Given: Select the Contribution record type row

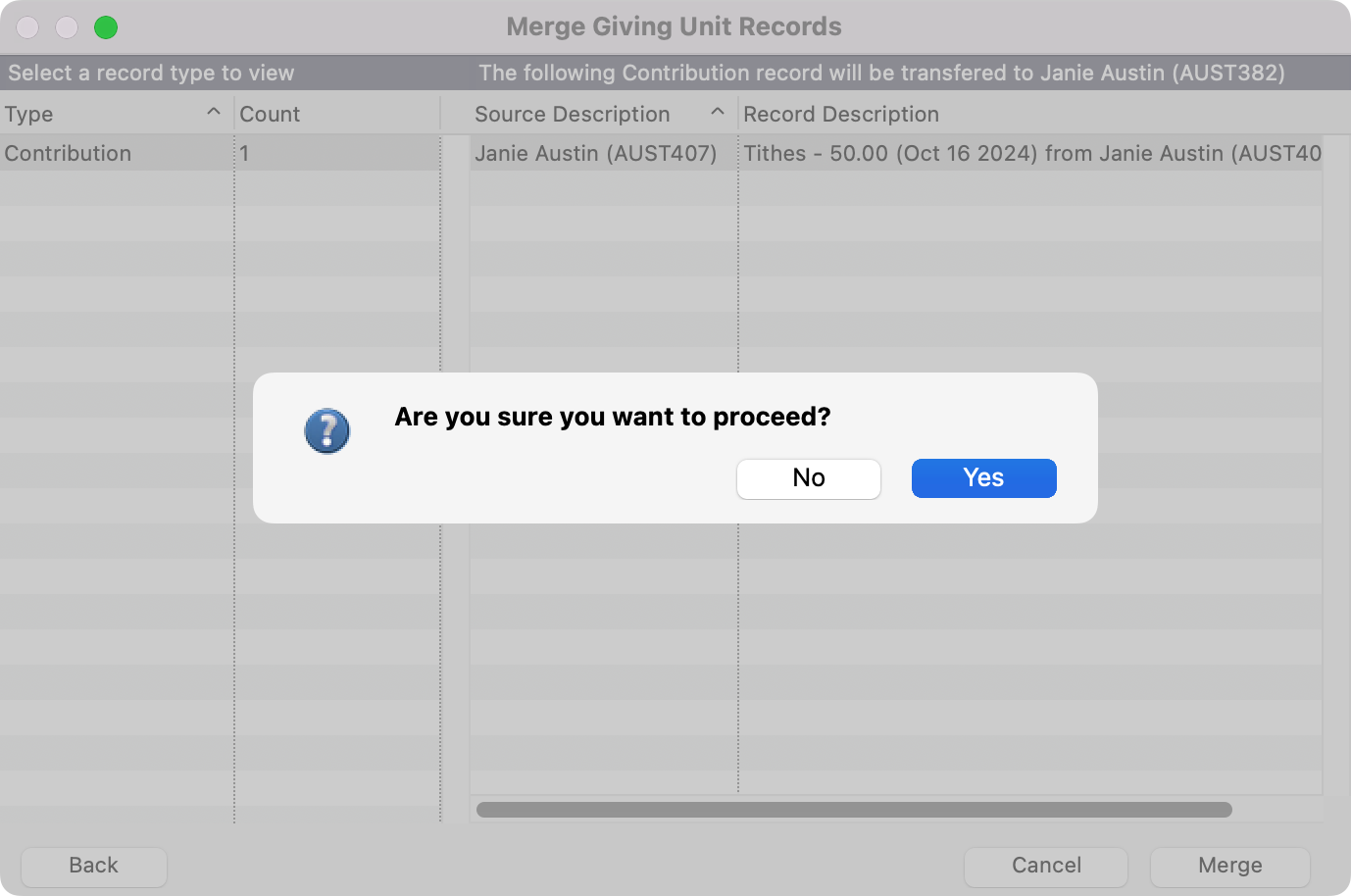Looking at the screenshot, I should [x=69, y=154].
